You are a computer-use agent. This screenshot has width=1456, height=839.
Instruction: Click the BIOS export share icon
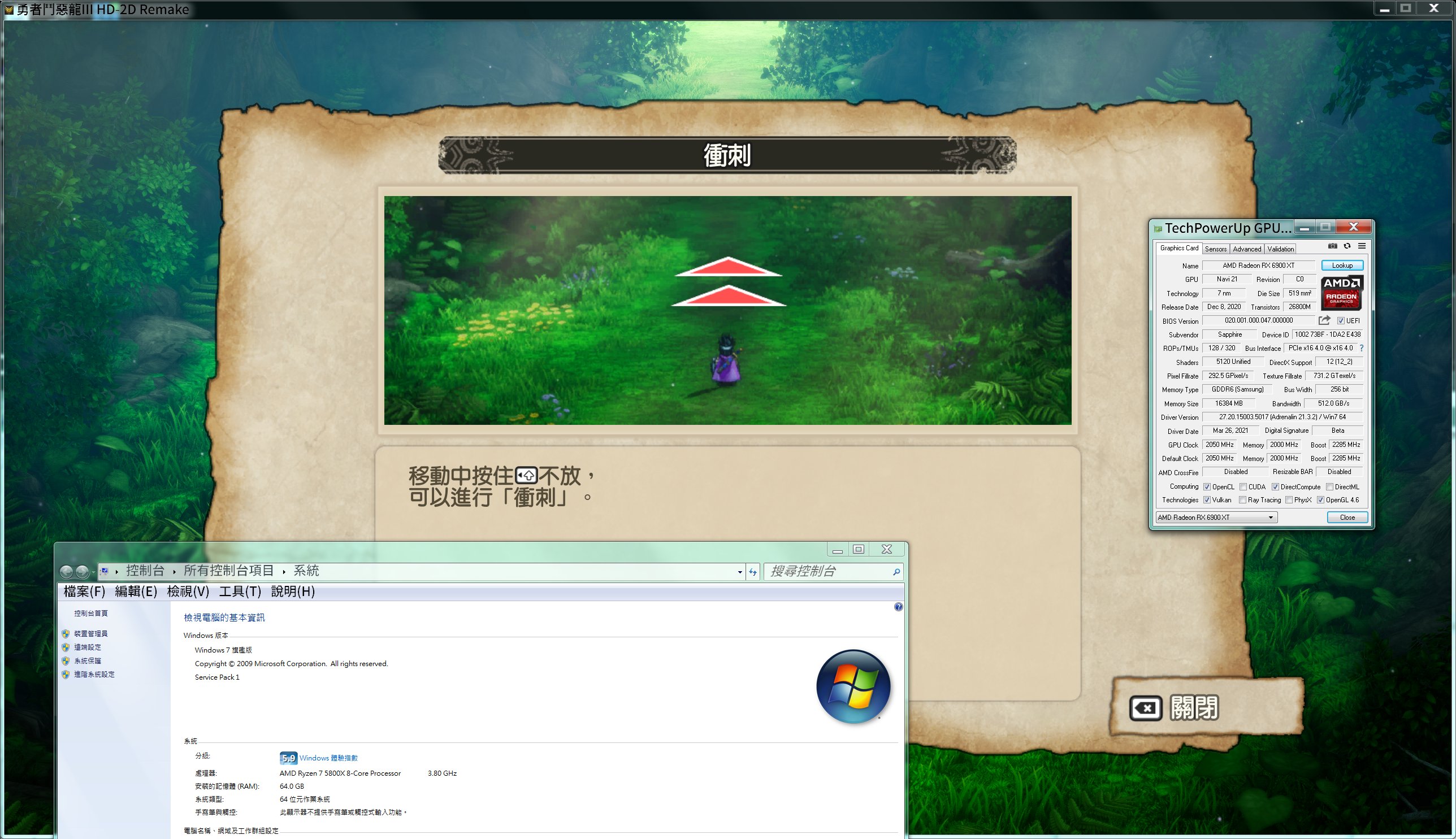point(1324,320)
